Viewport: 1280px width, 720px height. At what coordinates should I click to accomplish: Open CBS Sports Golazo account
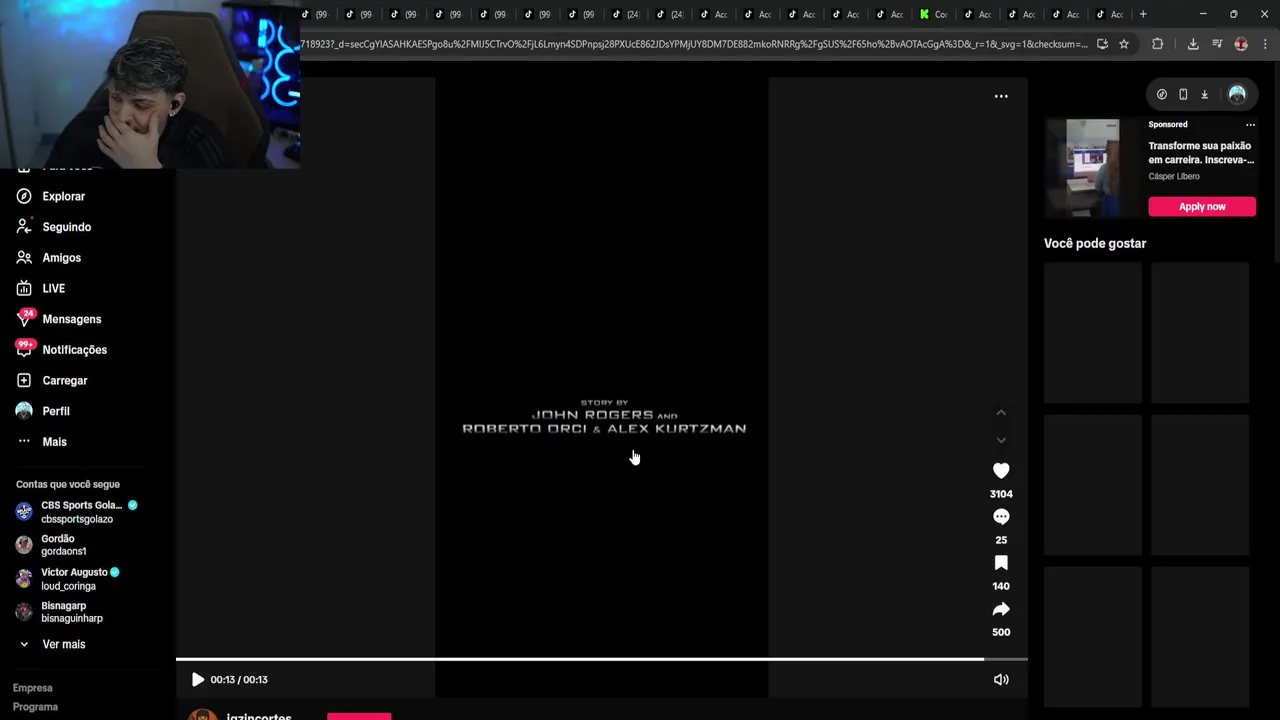[x=77, y=512]
